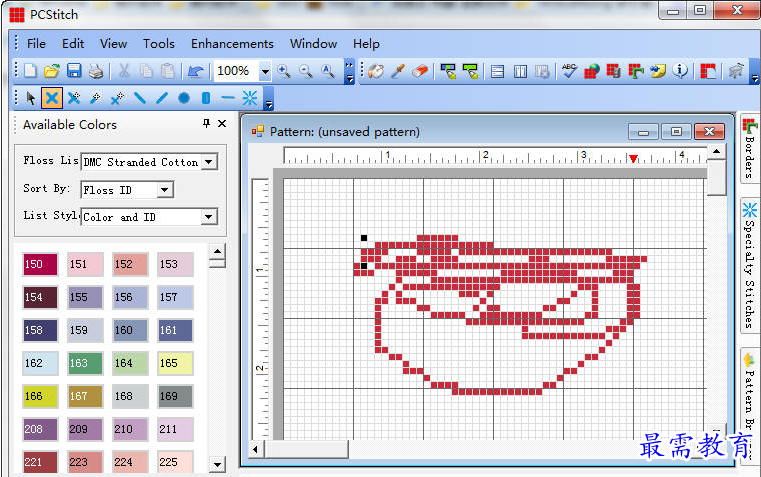Select the vertical bead tool
The width and height of the screenshot is (761, 477).
click(x=206, y=99)
